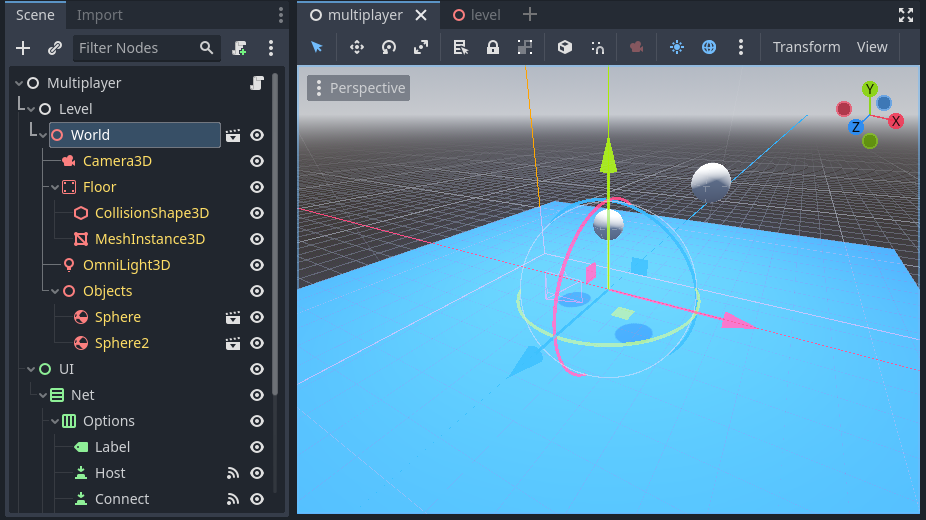
Task: Click the Host node signals icon
Action: [x=233, y=473]
